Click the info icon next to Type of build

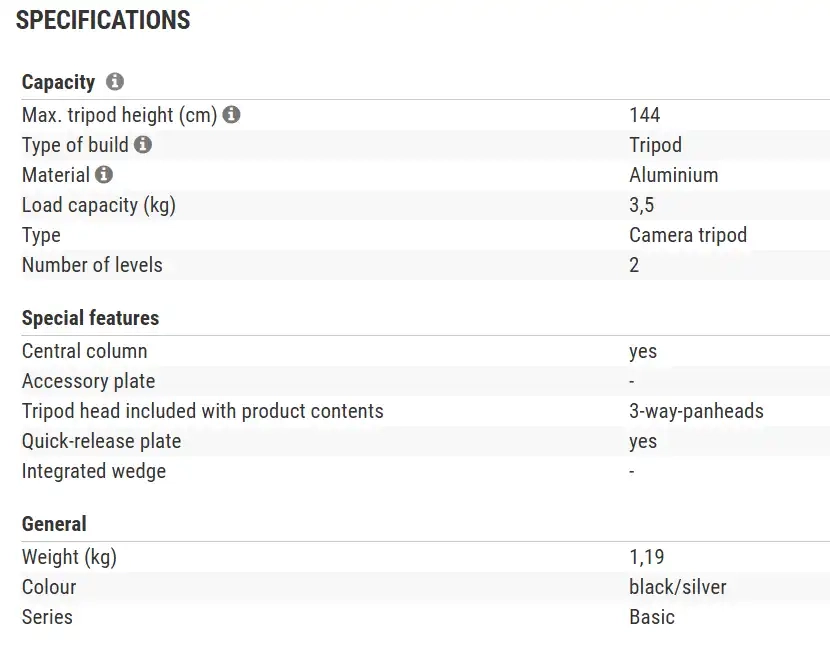(143, 145)
